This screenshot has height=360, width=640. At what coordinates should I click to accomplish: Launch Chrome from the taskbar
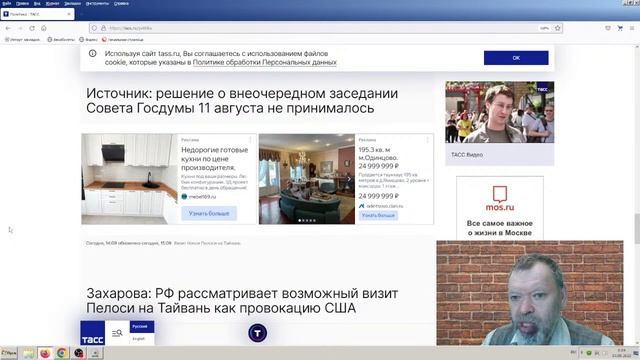tap(62, 353)
